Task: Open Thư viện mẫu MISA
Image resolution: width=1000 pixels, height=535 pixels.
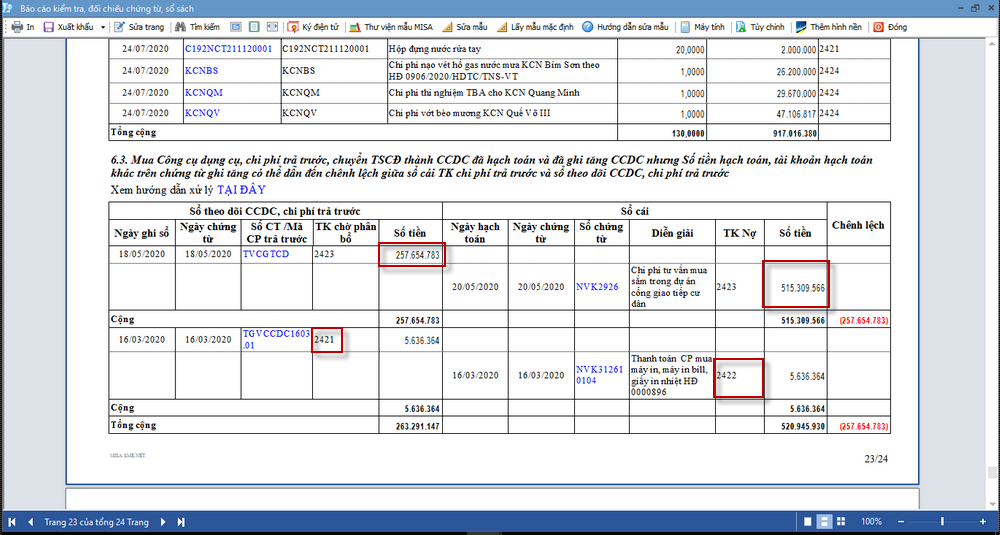Action: click(391, 27)
